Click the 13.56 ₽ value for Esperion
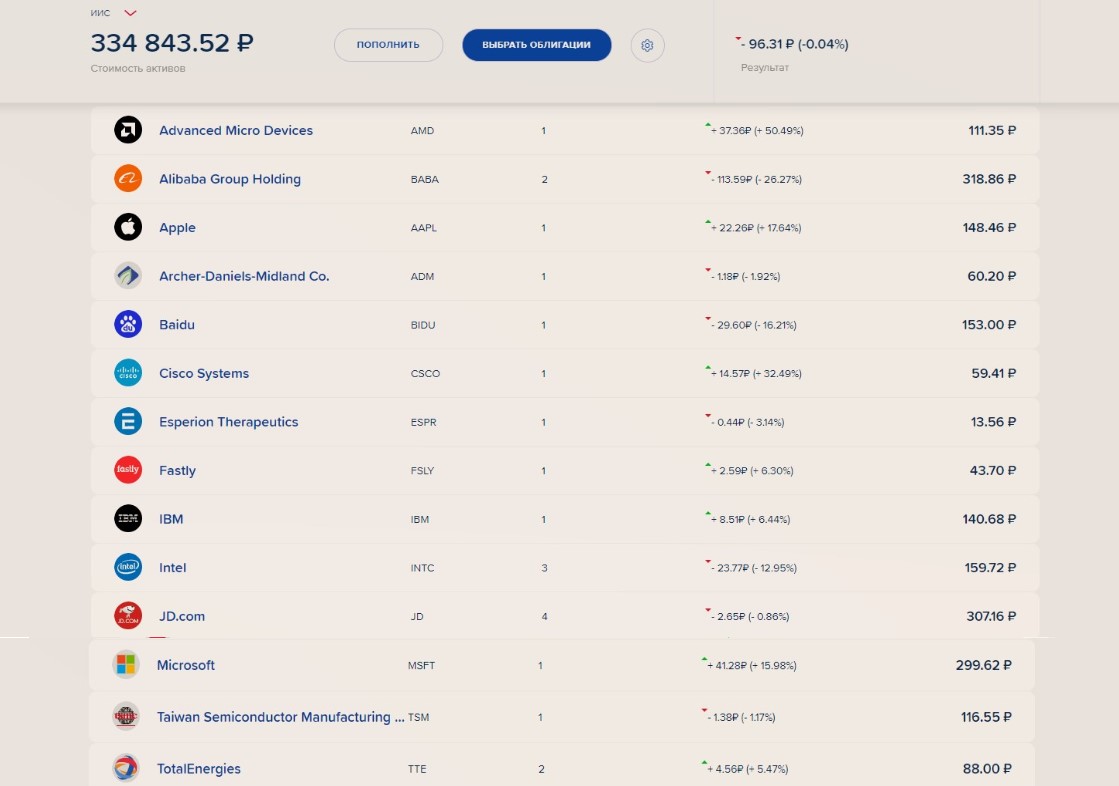The image size is (1119, 786). (993, 422)
